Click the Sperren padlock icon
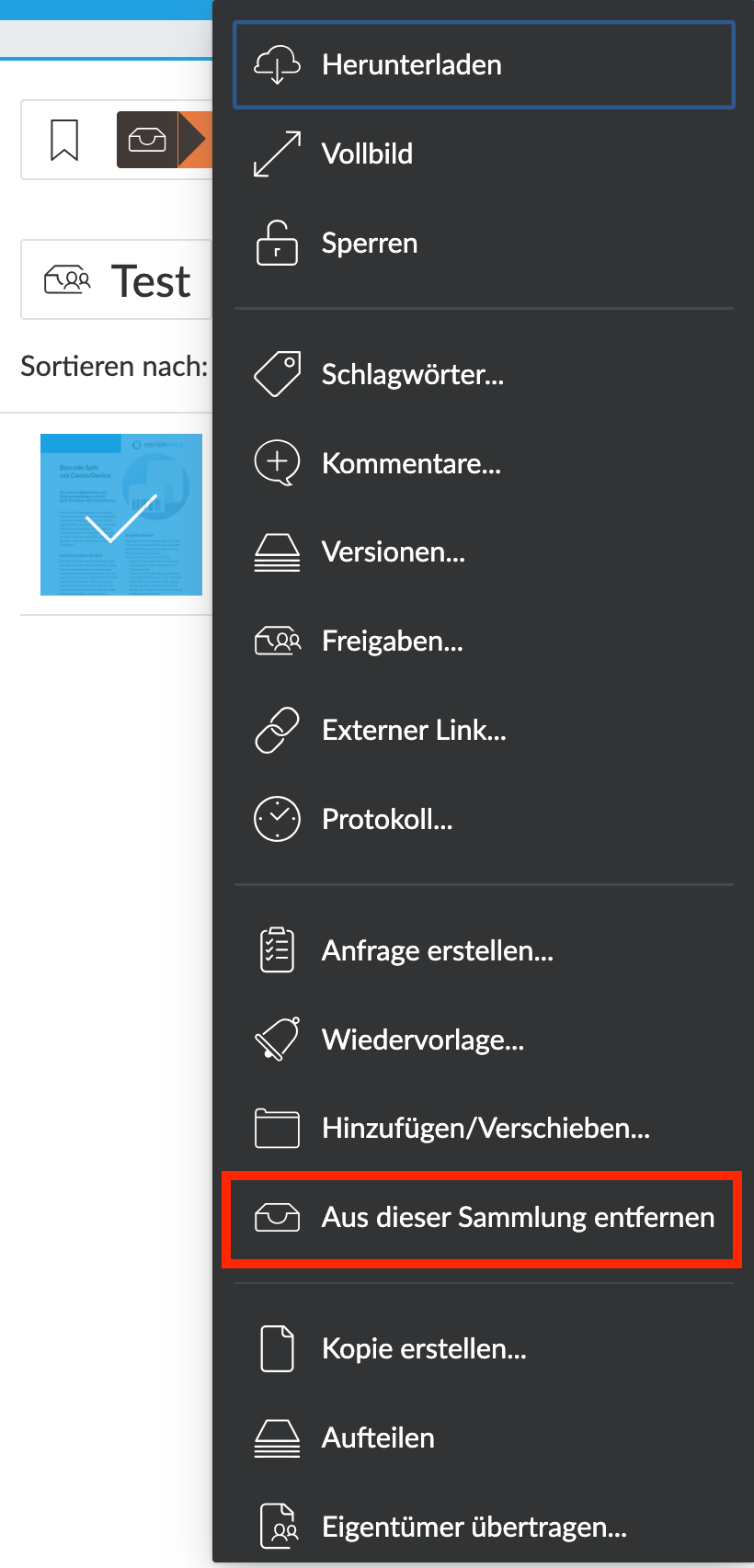The width and height of the screenshot is (754, 1568). (x=277, y=243)
